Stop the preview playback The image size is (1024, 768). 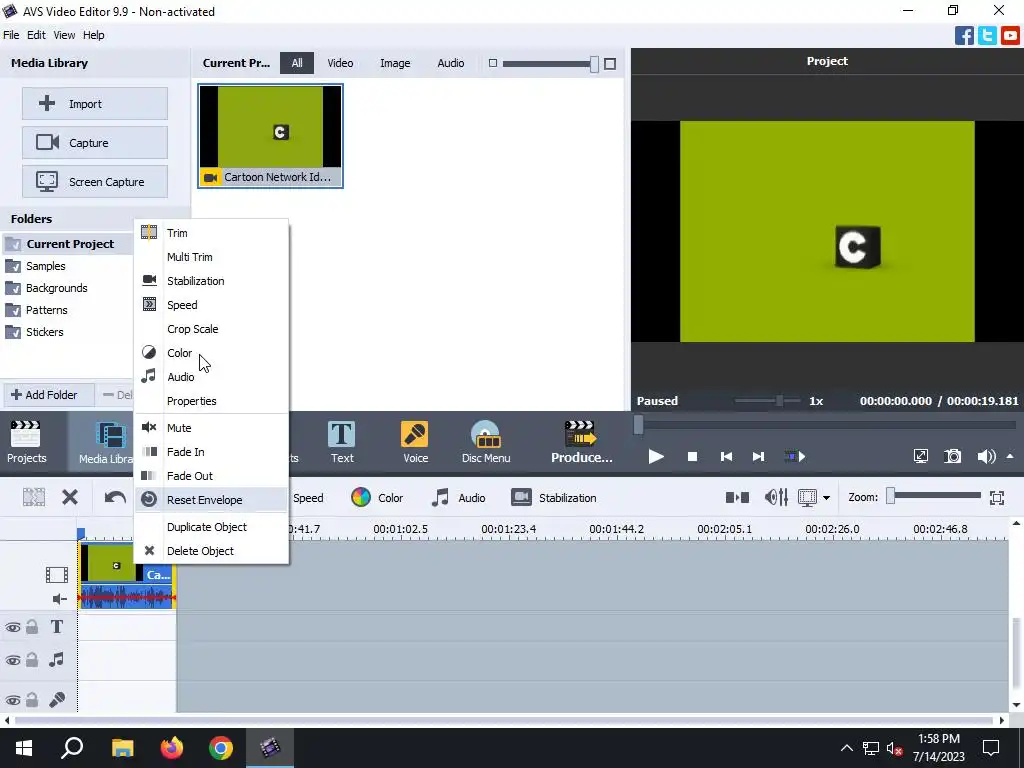click(692, 456)
